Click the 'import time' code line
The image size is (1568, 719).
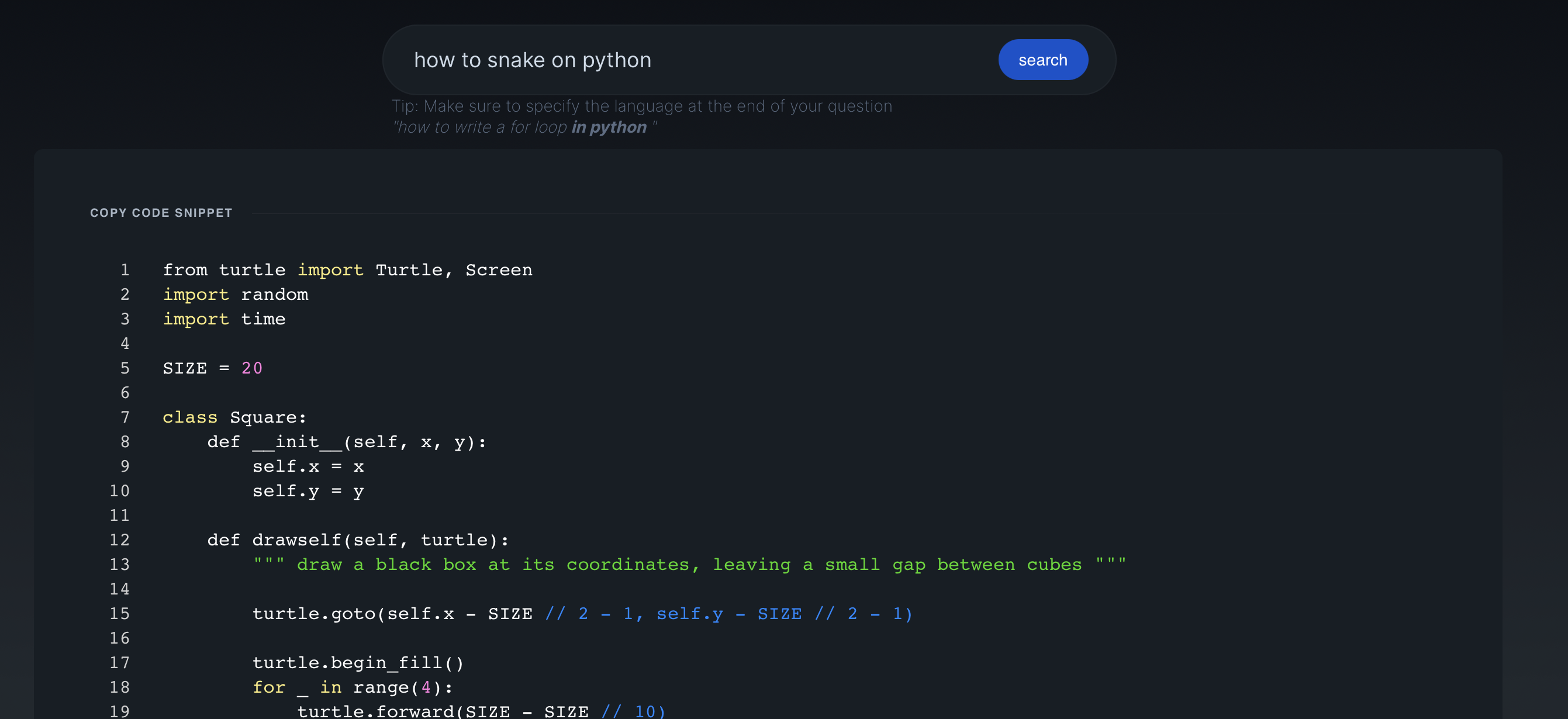click(223, 319)
